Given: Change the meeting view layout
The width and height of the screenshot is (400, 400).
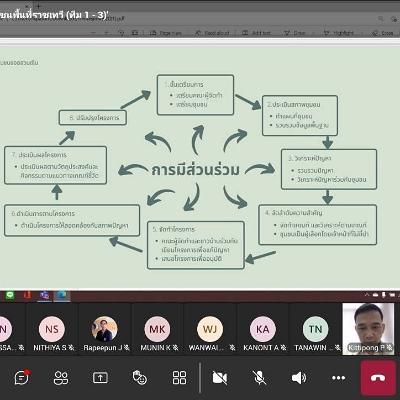Looking at the screenshot, I should click(x=179, y=378).
